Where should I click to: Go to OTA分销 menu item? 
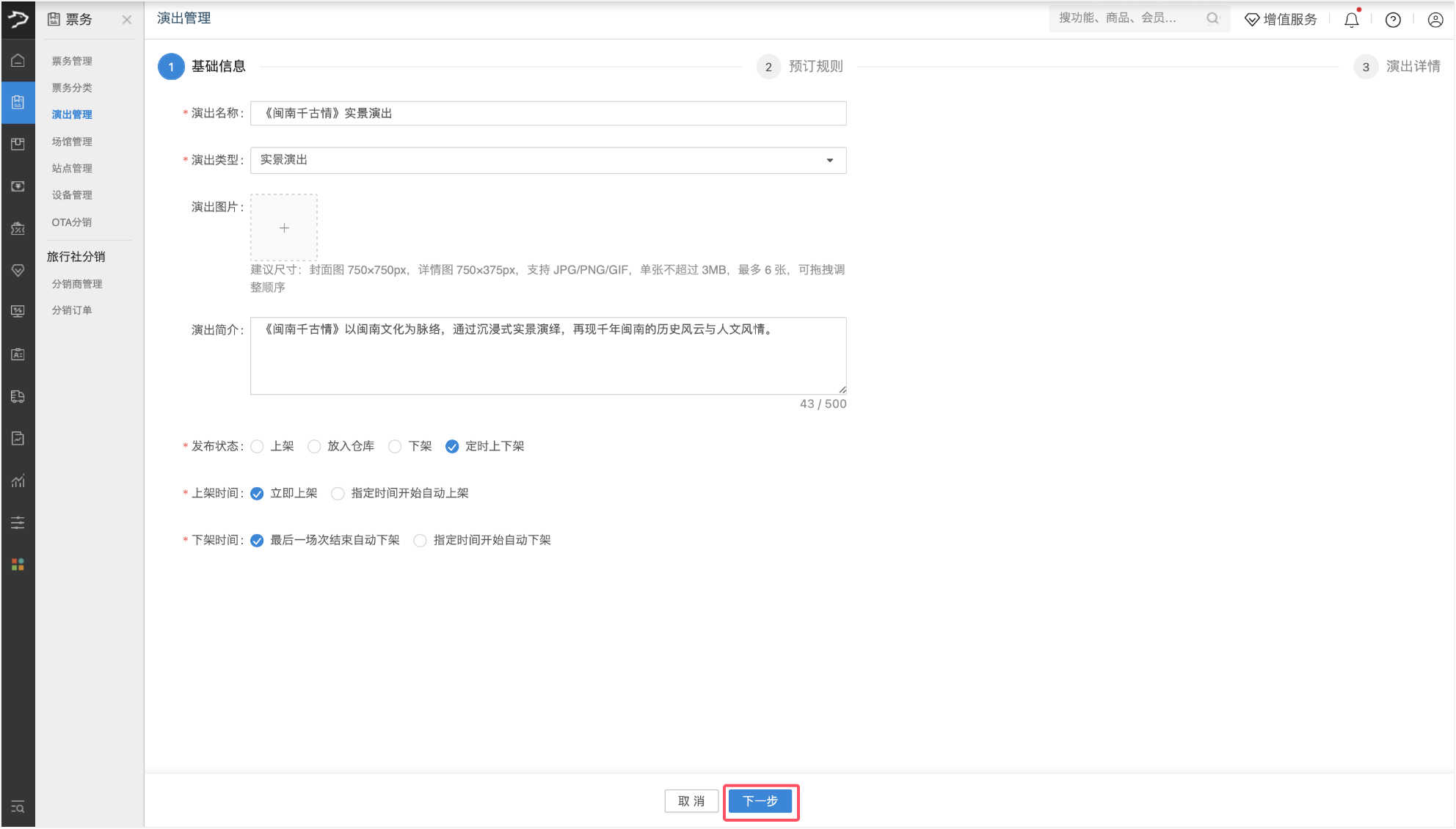pyautogui.click(x=71, y=222)
